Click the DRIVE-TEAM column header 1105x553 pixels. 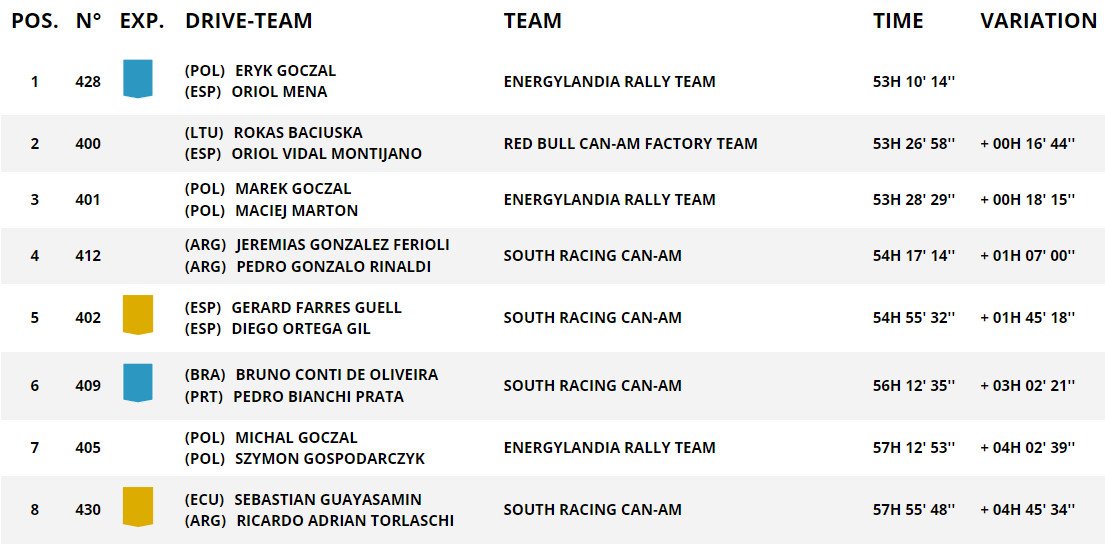click(x=249, y=21)
